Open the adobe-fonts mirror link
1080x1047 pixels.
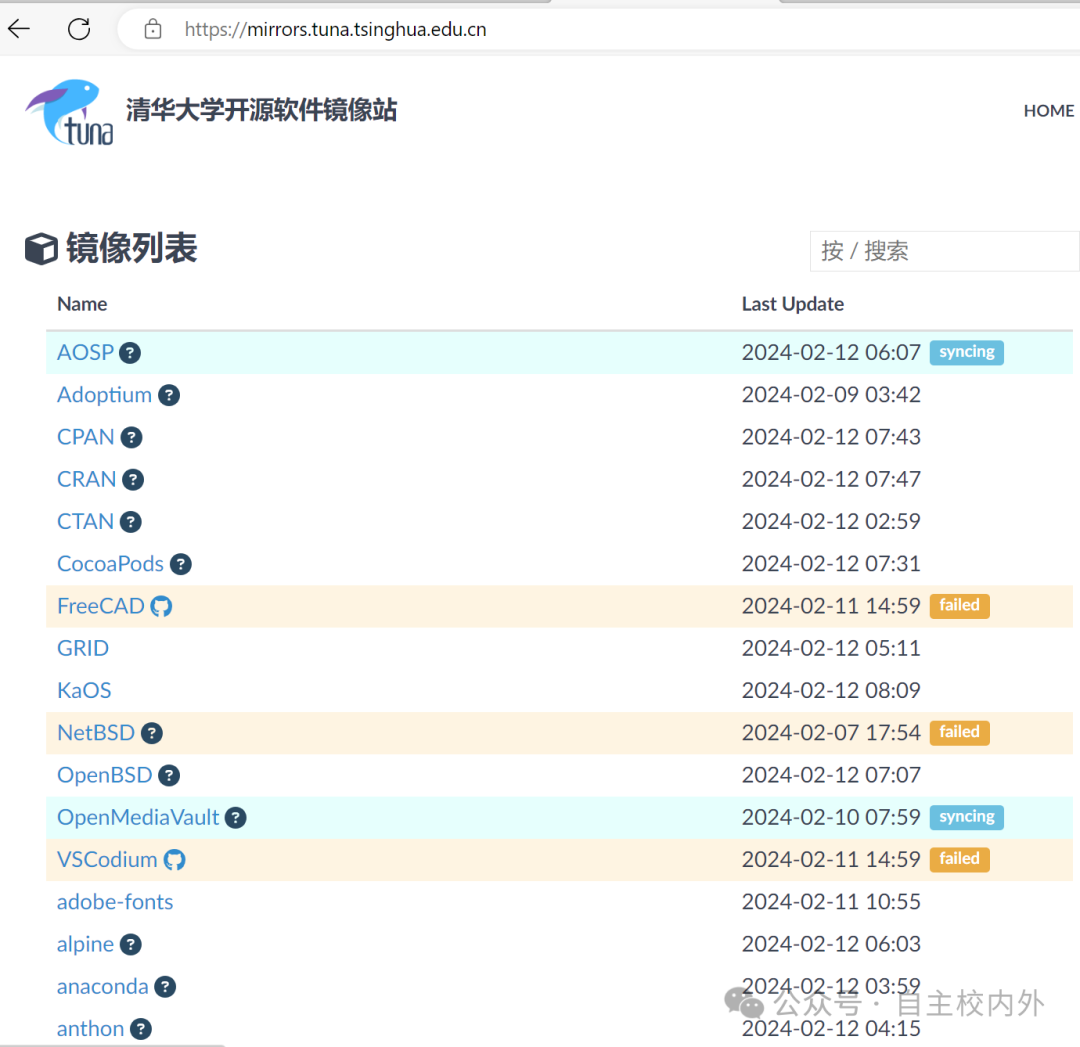pyautogui.click(x=115, y=902)
